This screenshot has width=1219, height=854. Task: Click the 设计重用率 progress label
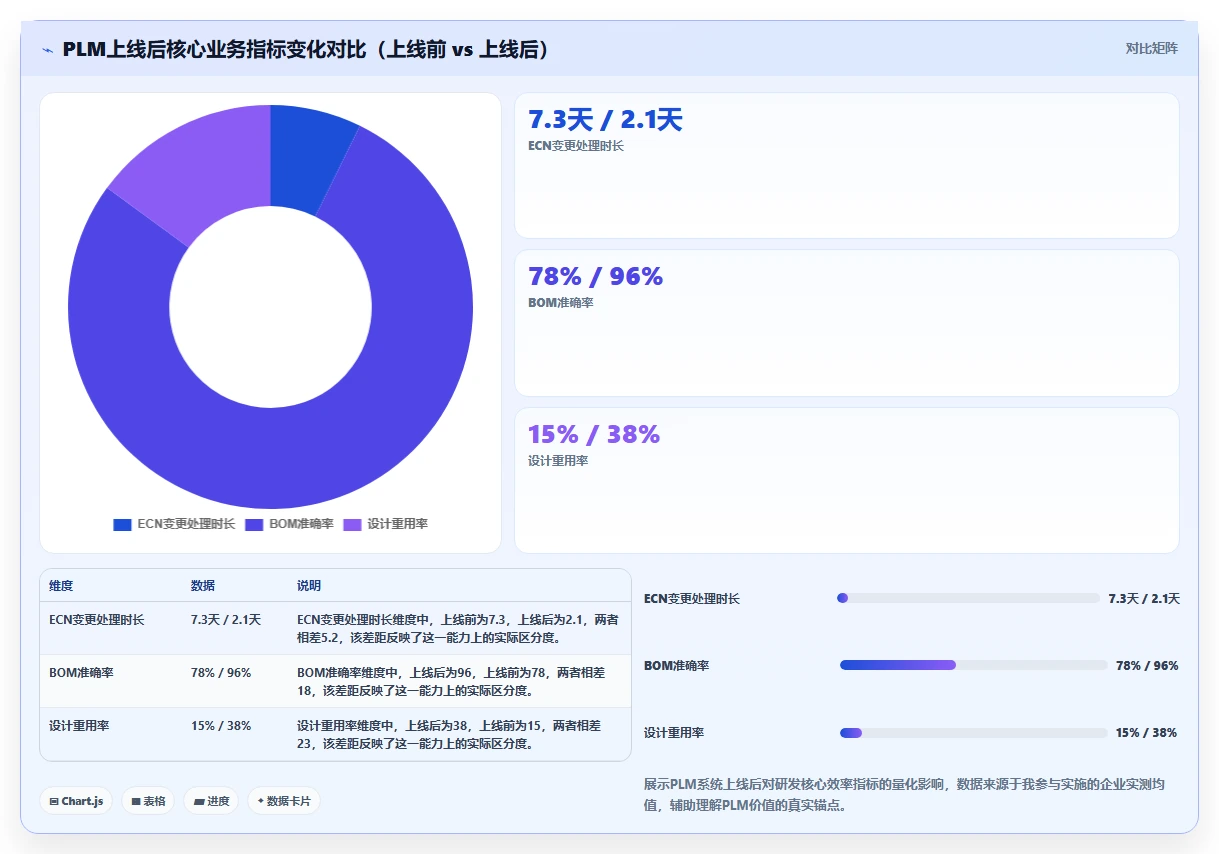[x=674, y=733]
